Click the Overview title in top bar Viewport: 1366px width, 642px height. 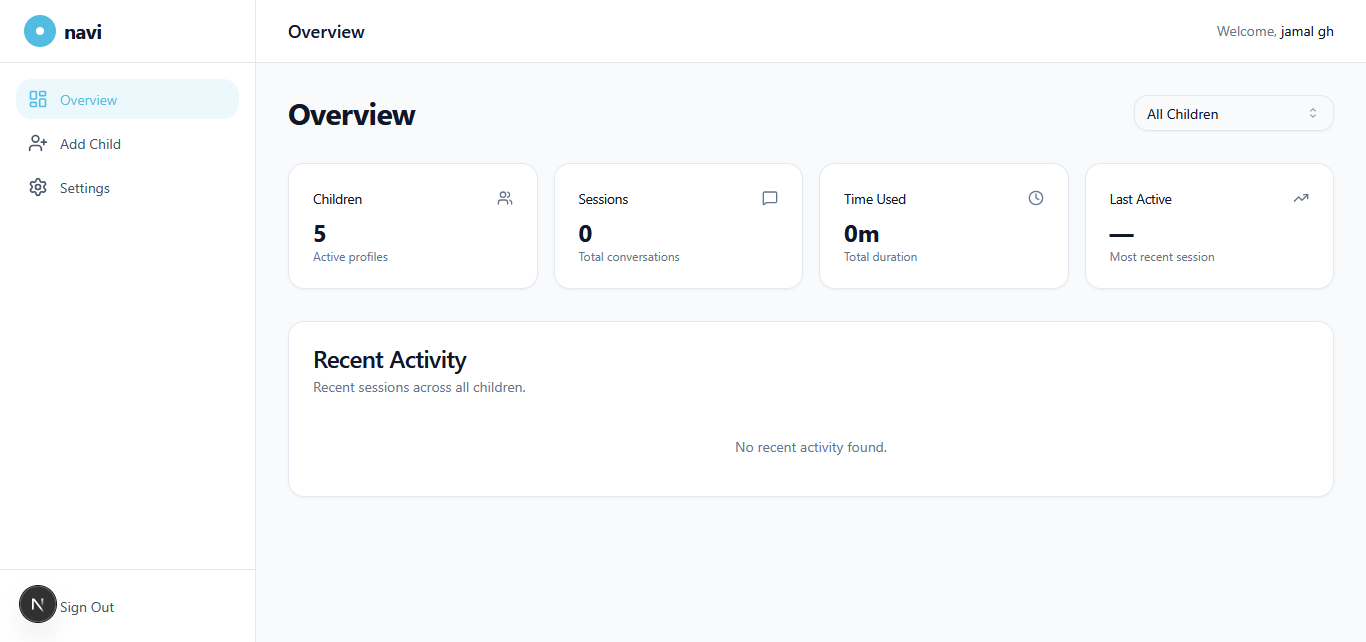pos(326,31)
